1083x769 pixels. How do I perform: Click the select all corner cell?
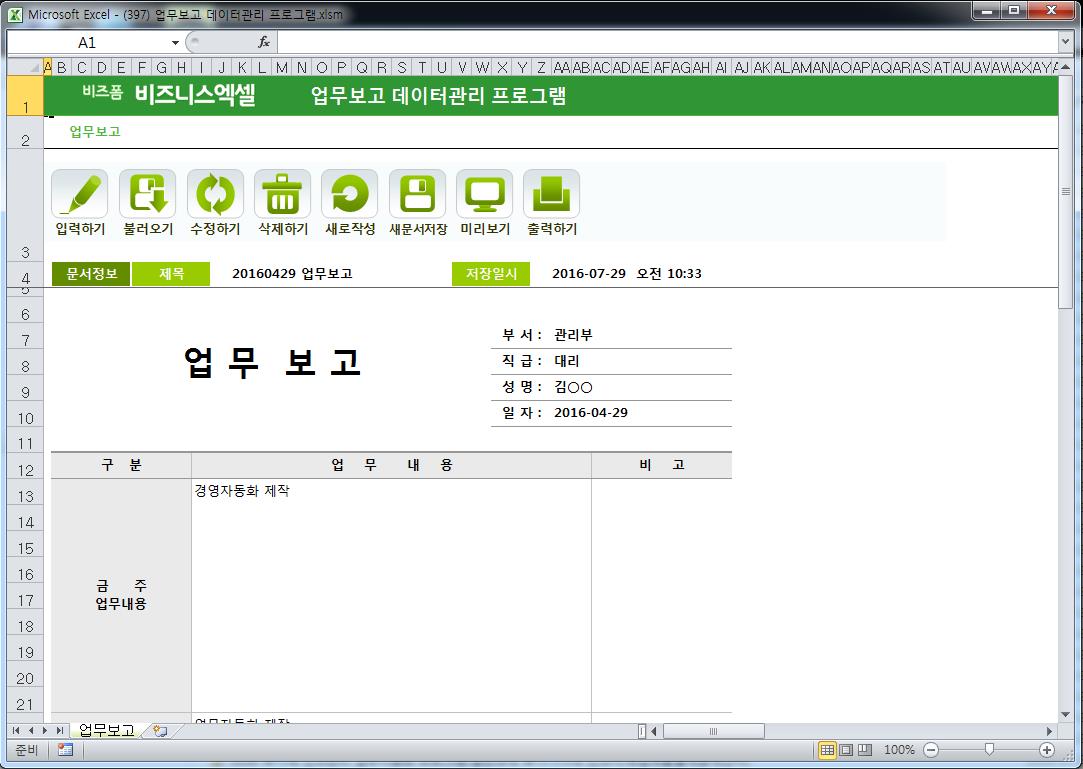coord(25,67)
